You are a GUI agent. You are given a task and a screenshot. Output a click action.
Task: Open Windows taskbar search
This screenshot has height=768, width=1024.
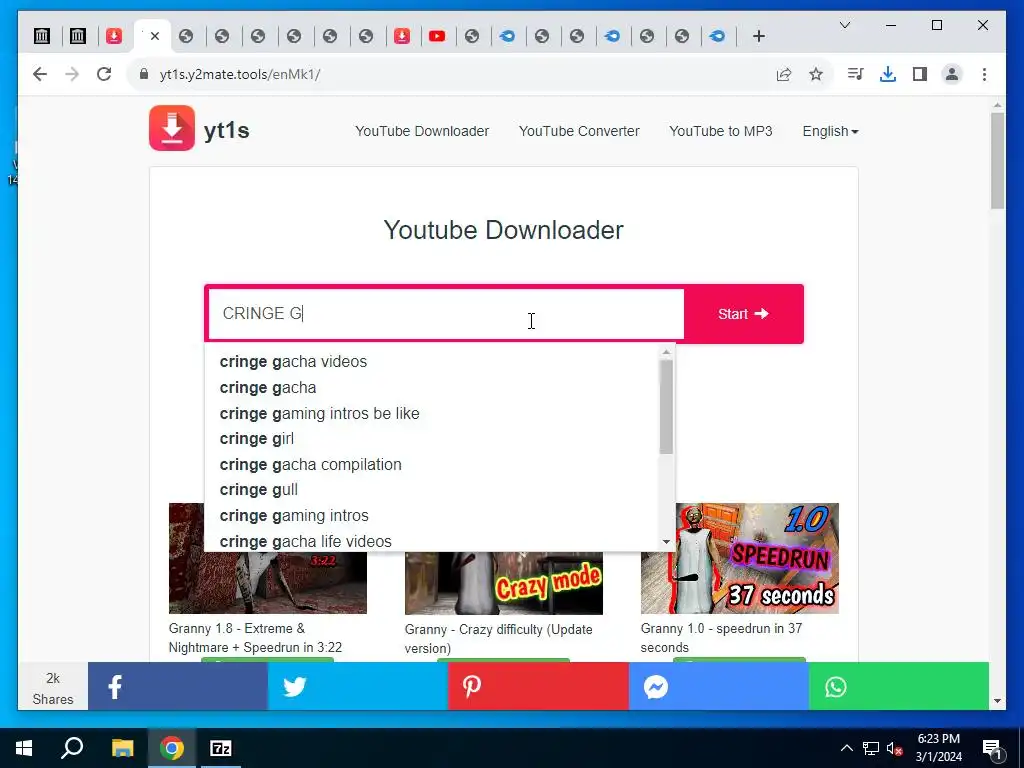72,748
